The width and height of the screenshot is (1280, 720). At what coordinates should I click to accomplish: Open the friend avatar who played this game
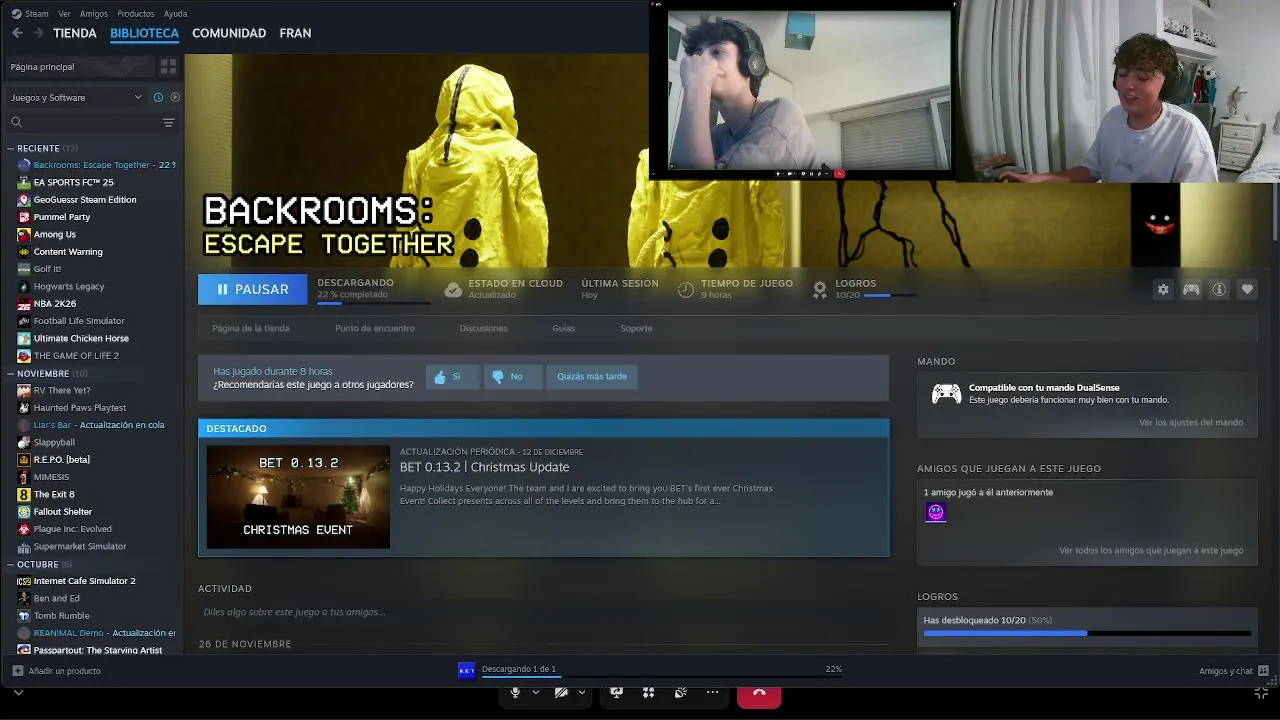click(x=935, y=512)
